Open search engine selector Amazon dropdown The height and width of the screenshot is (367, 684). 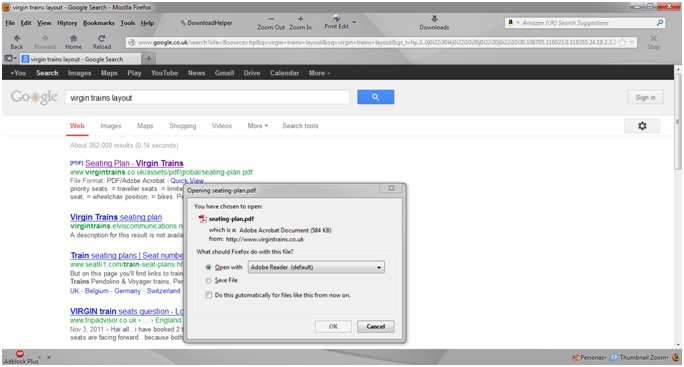pos(513,23)
